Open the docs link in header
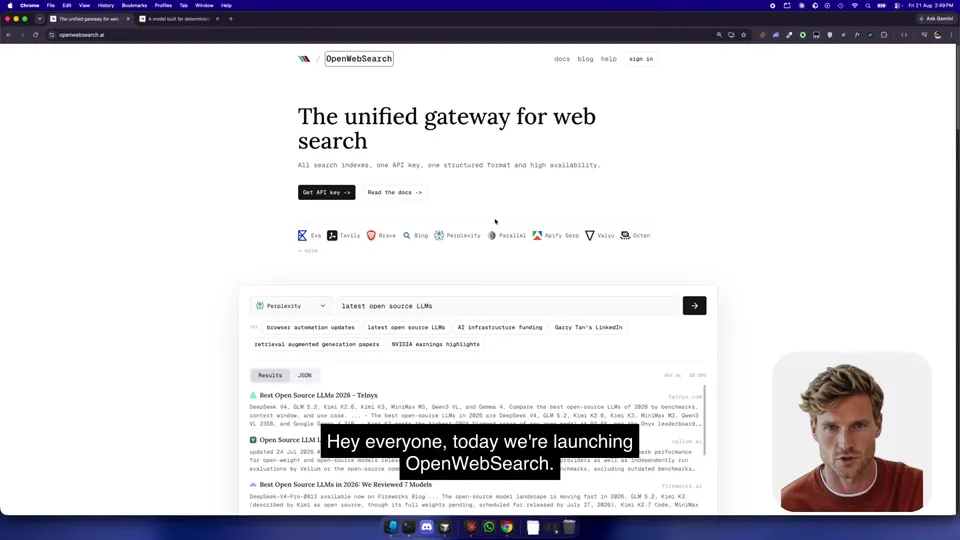Viewport: 960px width, 540px height. (562, 59)
